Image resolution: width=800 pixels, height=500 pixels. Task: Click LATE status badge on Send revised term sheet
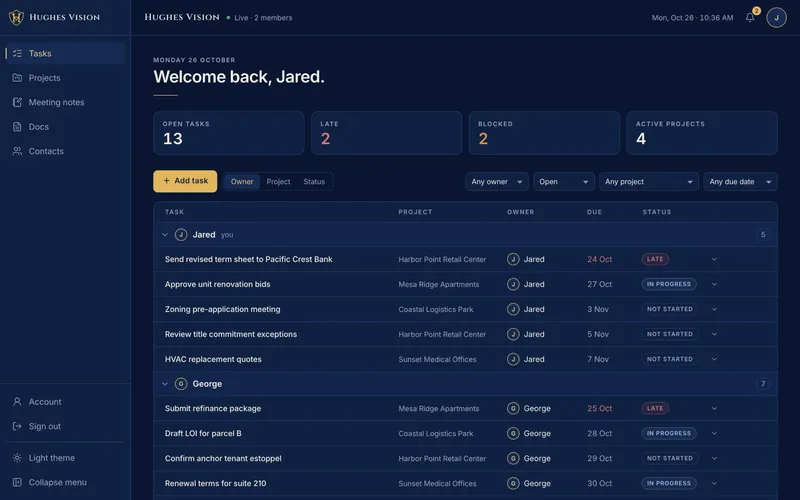click(655, 259)
